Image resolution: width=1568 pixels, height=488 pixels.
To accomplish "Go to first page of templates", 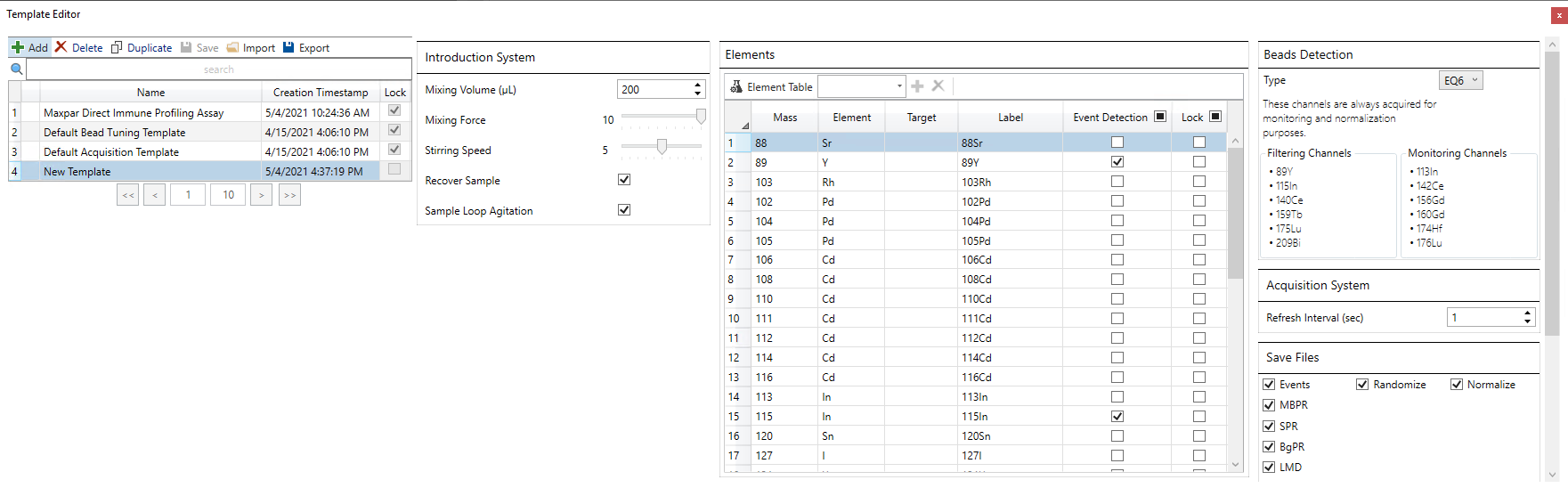I will (128, 195).
